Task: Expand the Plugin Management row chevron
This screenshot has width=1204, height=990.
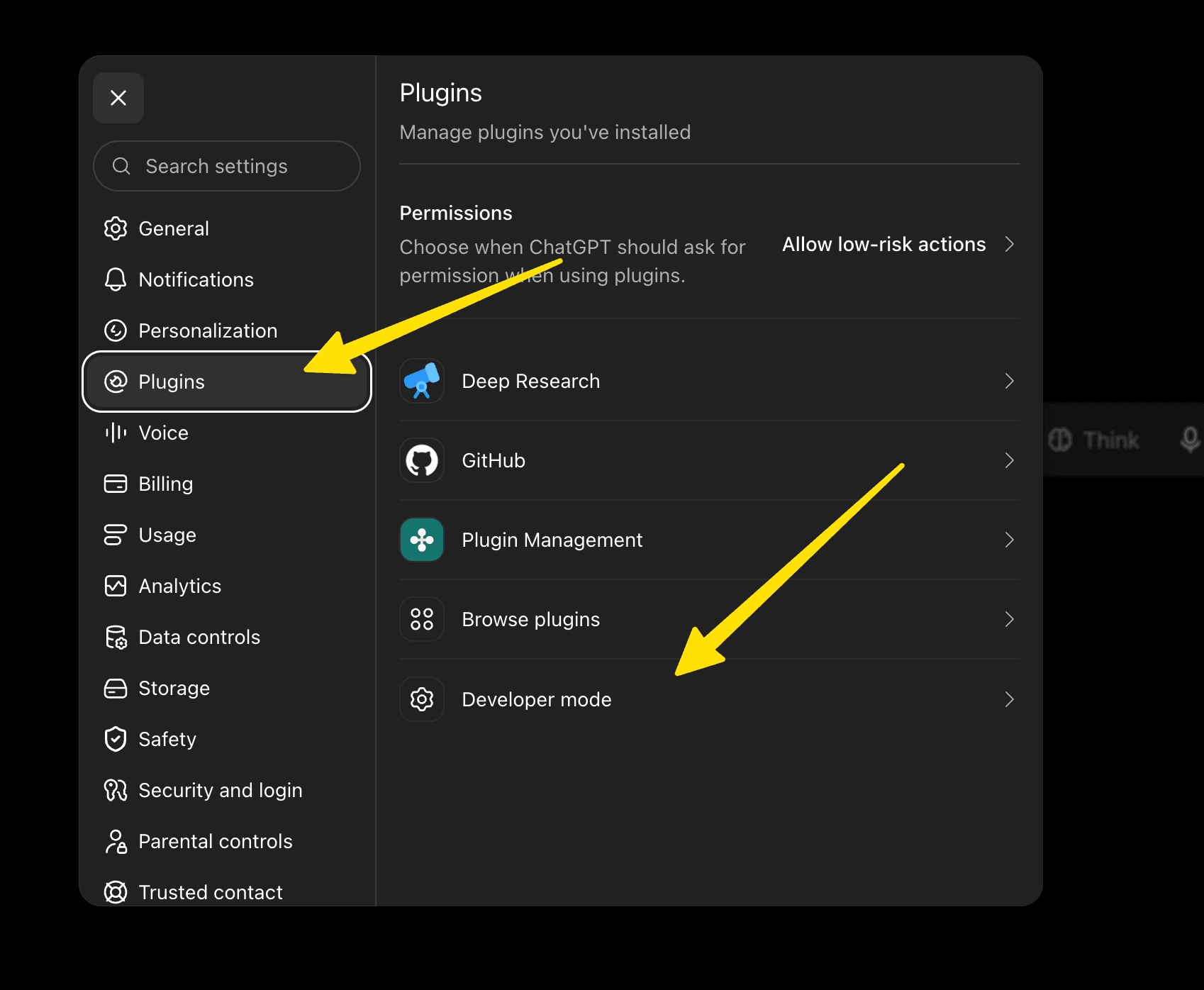Action: coord(1010,540)
